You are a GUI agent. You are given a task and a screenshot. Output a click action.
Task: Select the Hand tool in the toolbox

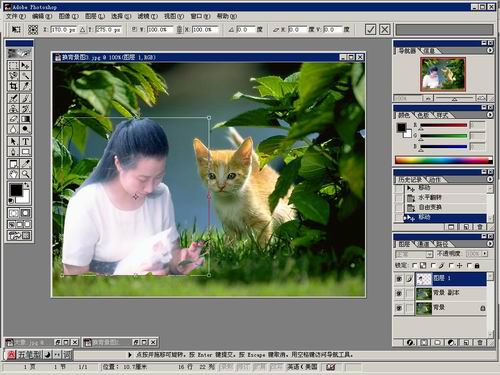pyautogui.click(x=13, y=174)
